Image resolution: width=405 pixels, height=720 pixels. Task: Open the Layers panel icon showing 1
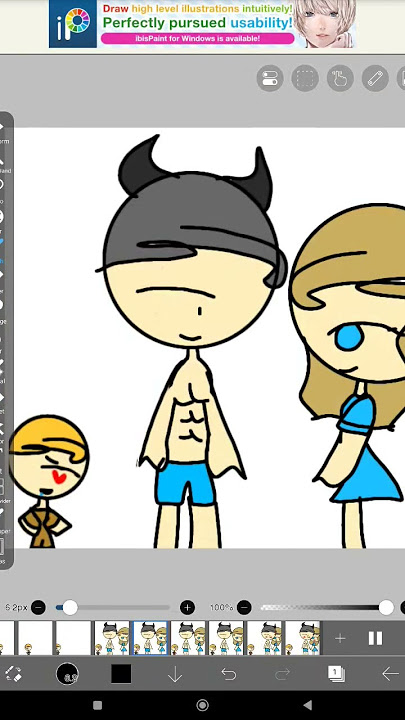pos(336,674)
